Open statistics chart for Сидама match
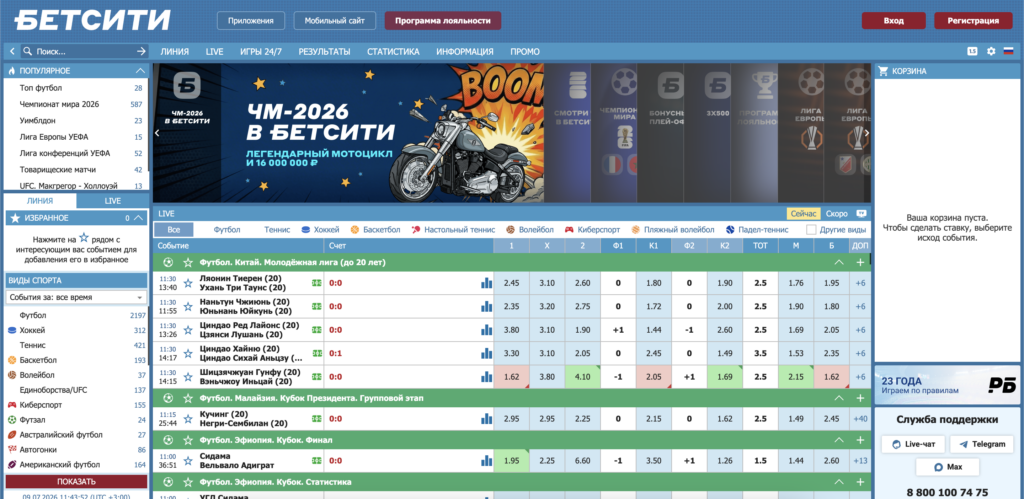The image size is (1024, 499). 487,460
